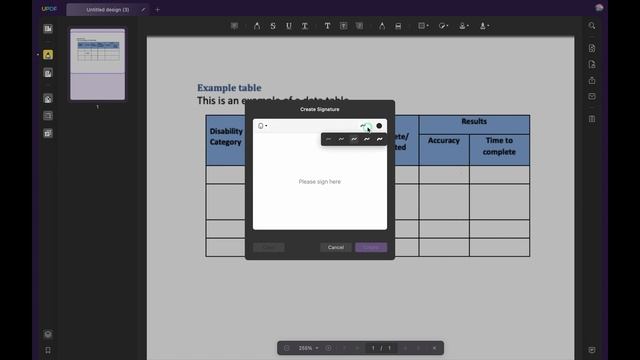
Task: Zoom in using plus button in bottom bar
Action: pos(329,348)
